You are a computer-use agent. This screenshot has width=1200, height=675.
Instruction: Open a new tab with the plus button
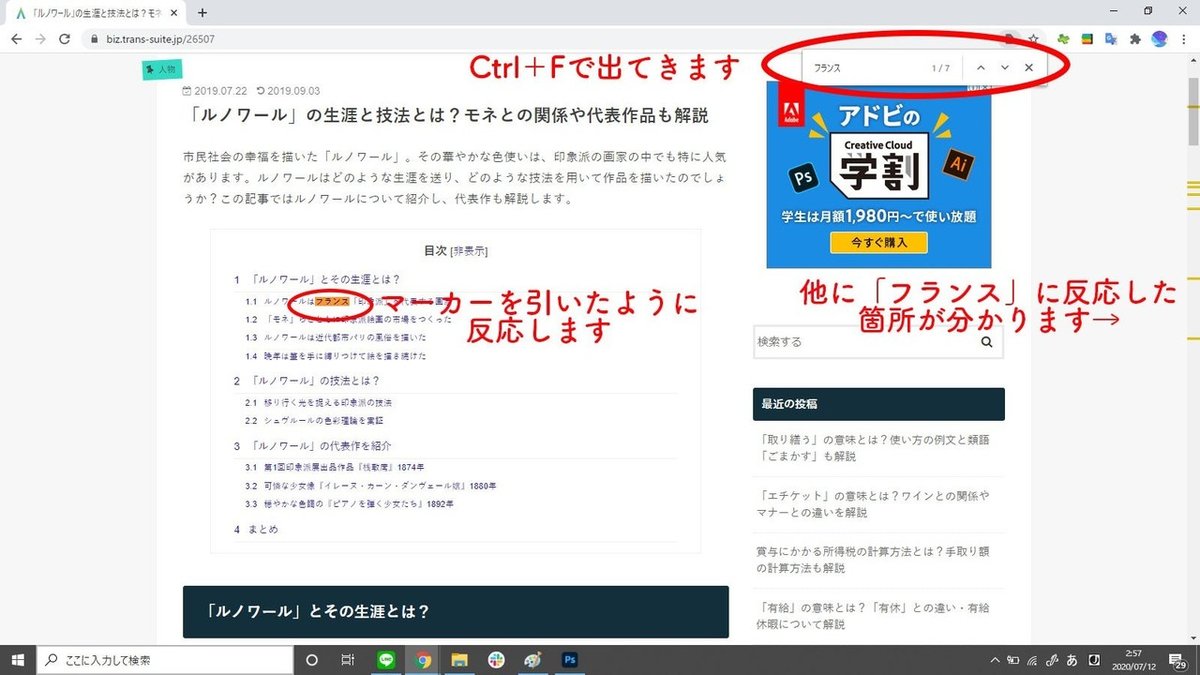pos(202,14)
